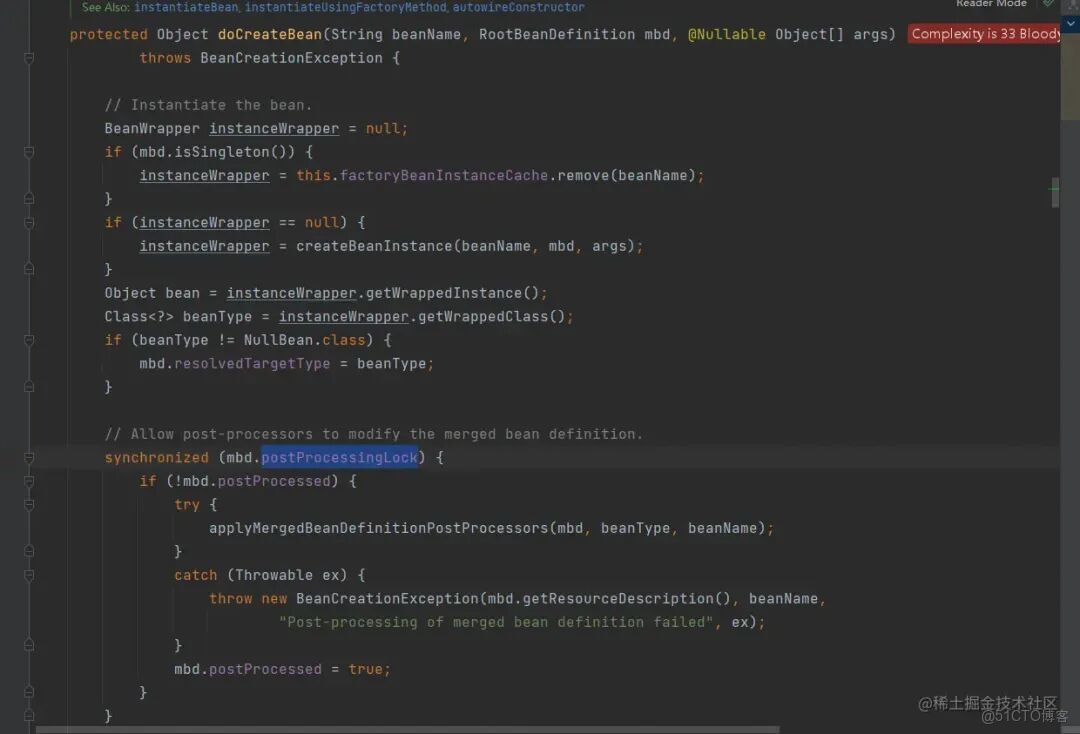Open the autowireConstructor See Also link
This screenshot has width=1080, height=734.
coord(518,7)
